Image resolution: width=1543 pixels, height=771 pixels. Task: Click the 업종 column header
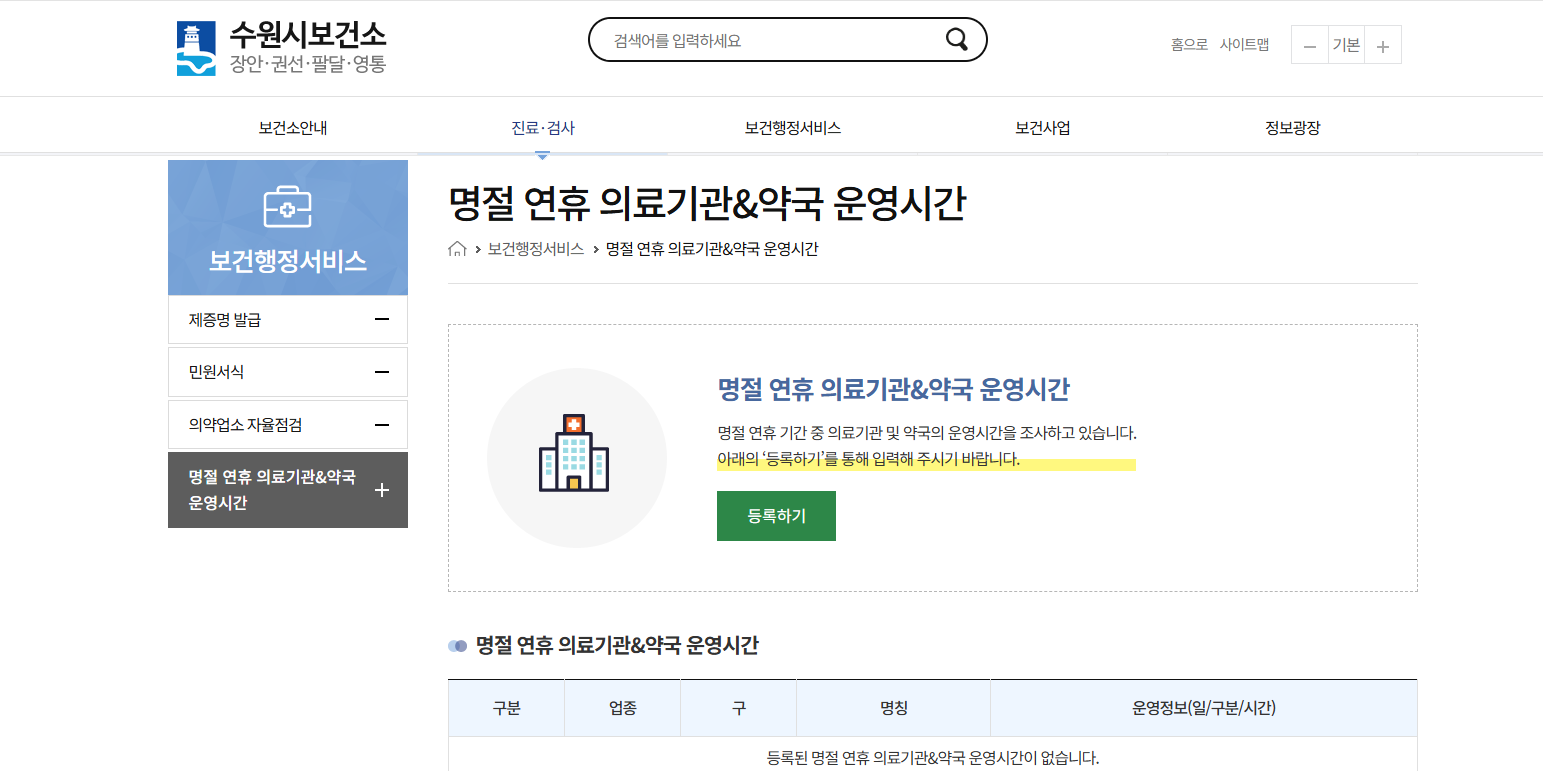click(623, 708)
